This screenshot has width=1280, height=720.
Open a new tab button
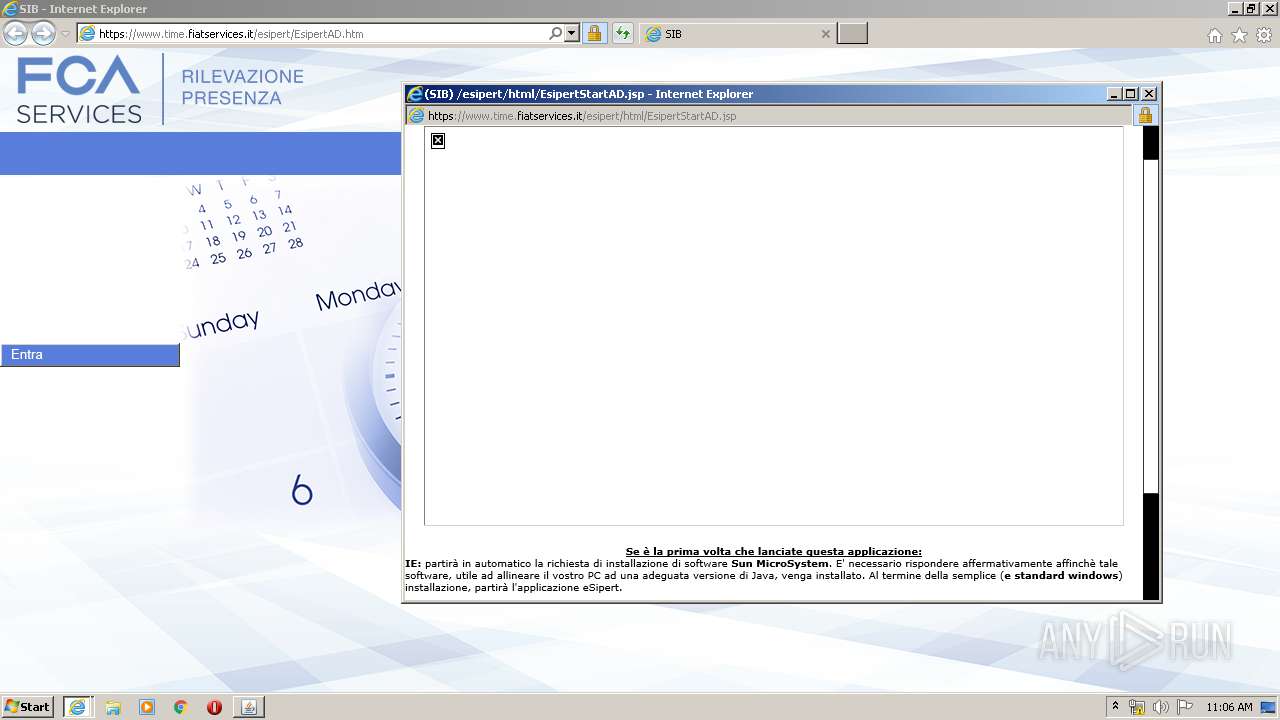click(x=852, y=34)
